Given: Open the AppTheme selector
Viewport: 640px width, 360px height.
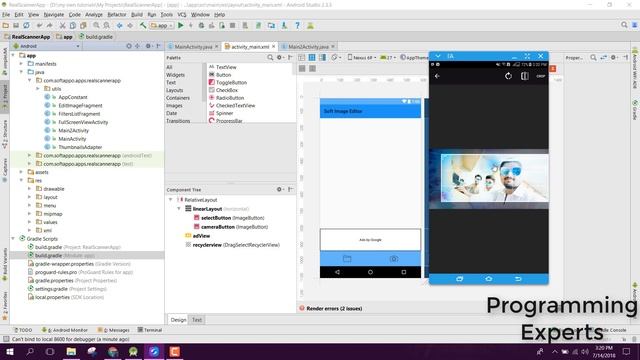Looking at the screenshot, I should coord(414,58).
